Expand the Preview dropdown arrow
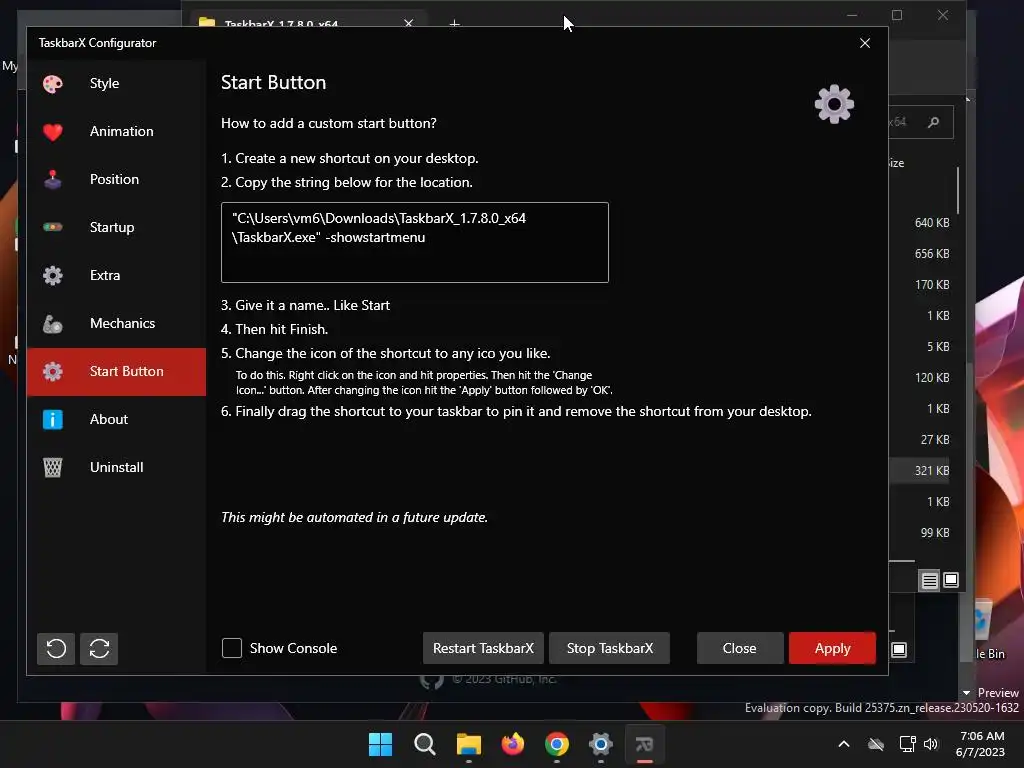Screen dimensions: 1024x768 966,693
